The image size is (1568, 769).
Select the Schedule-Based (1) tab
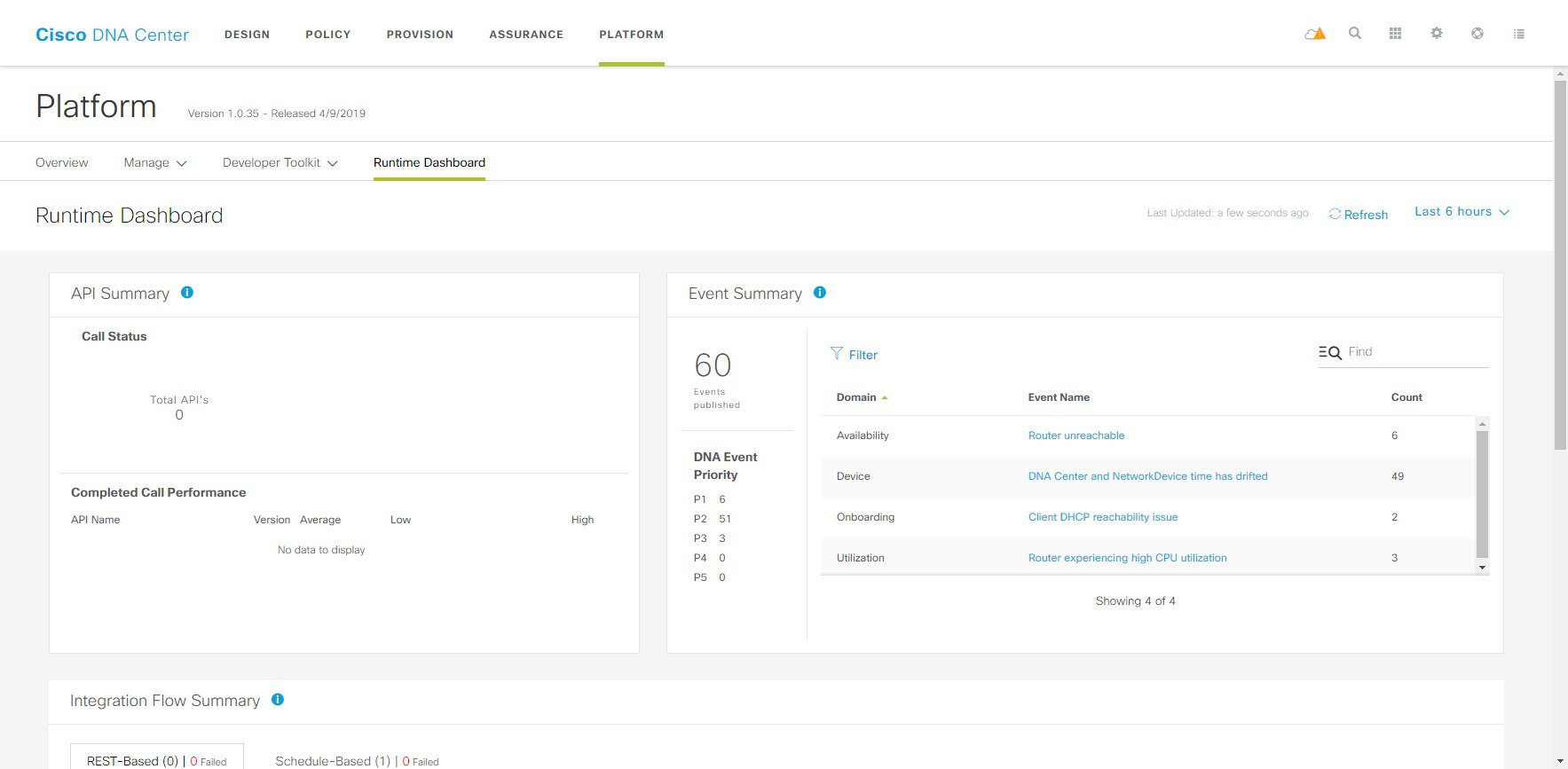[x=357, y=761]
